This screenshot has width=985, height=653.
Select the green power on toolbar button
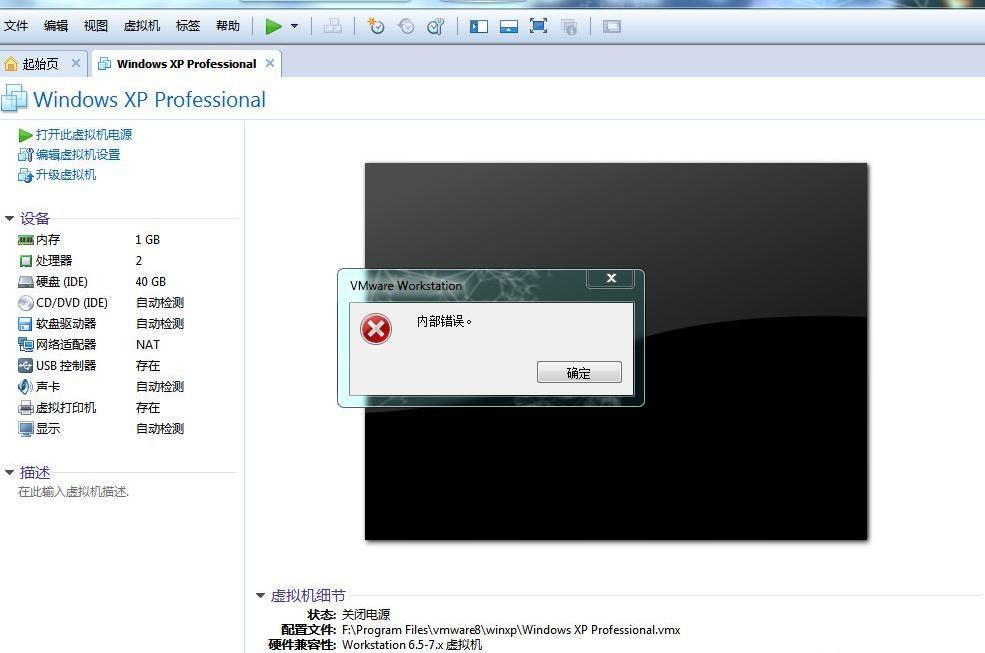(273, 26)
